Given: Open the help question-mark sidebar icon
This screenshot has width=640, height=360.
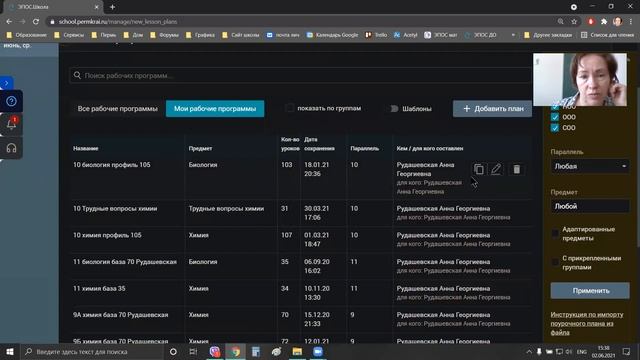Looking at the screenshot, I should pyautogui.click(x=11, y=101).
